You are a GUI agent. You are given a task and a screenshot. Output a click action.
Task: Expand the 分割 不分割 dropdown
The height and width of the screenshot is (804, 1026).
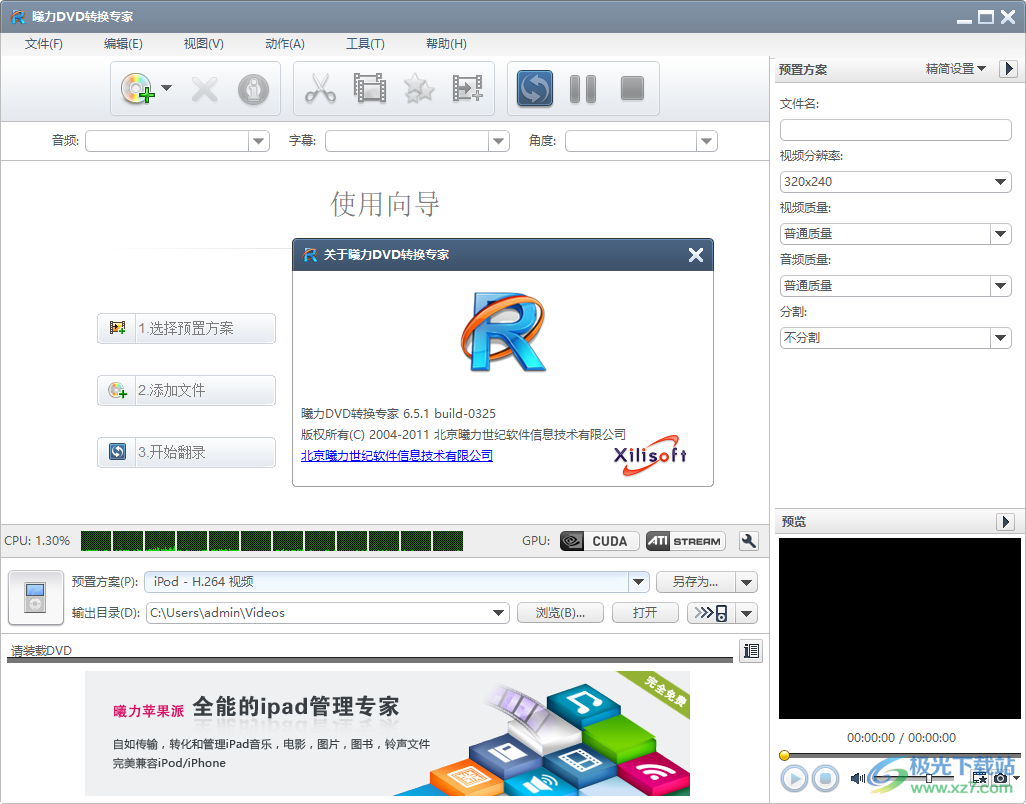point(1000,338)
